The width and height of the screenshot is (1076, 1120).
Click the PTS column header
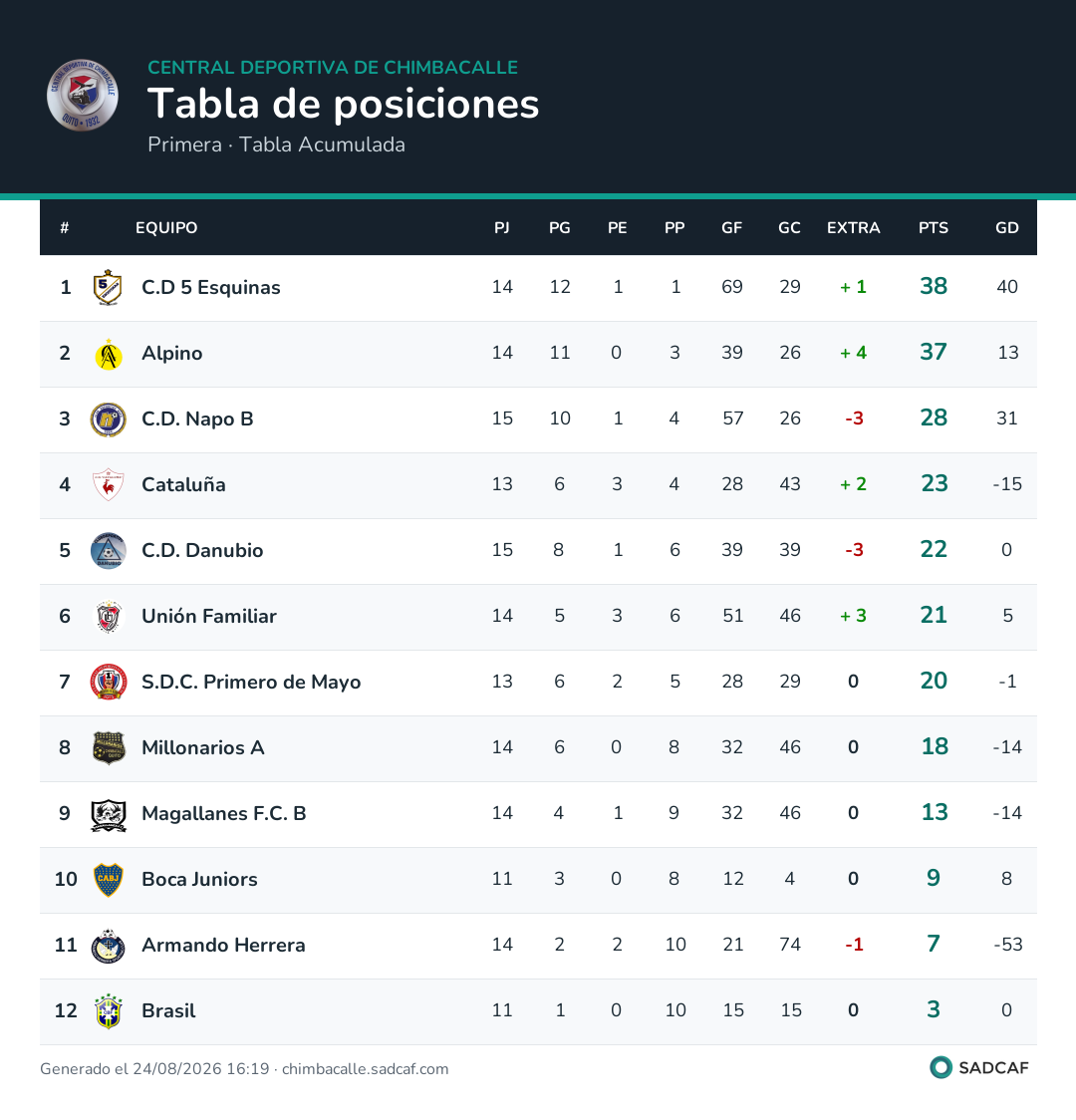(x=934, y=228)
